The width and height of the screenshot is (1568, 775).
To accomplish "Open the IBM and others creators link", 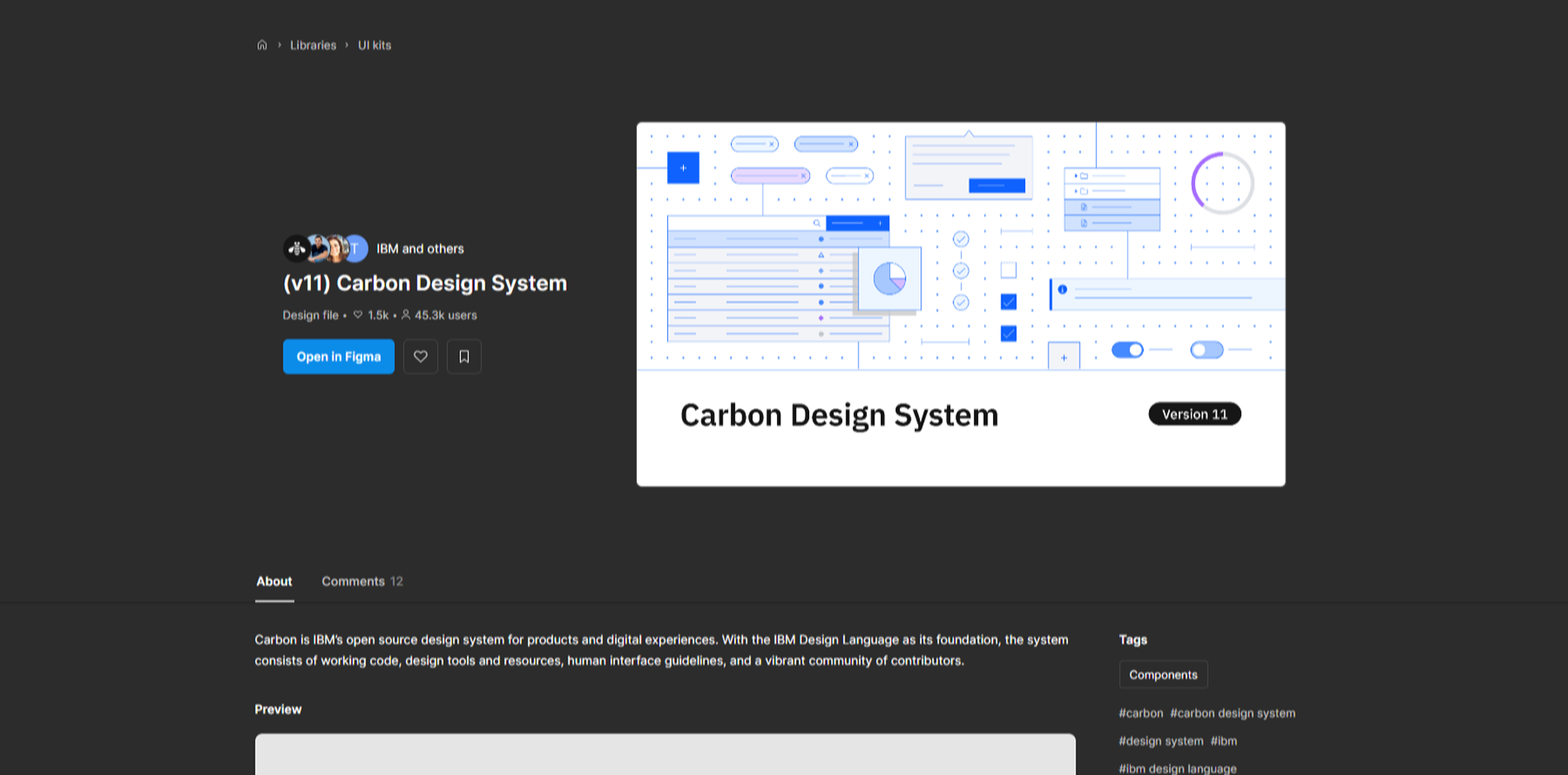I will pyautogui.click(x=420, y=248).
